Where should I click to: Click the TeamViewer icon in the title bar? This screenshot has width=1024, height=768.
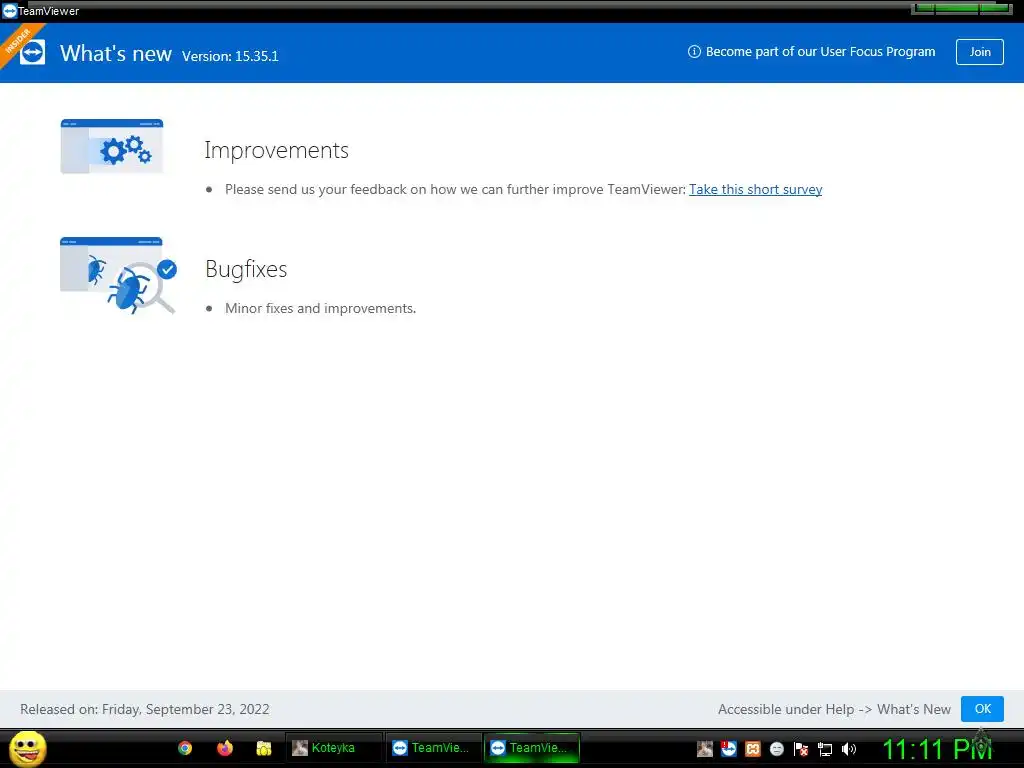tap(9, 10)
